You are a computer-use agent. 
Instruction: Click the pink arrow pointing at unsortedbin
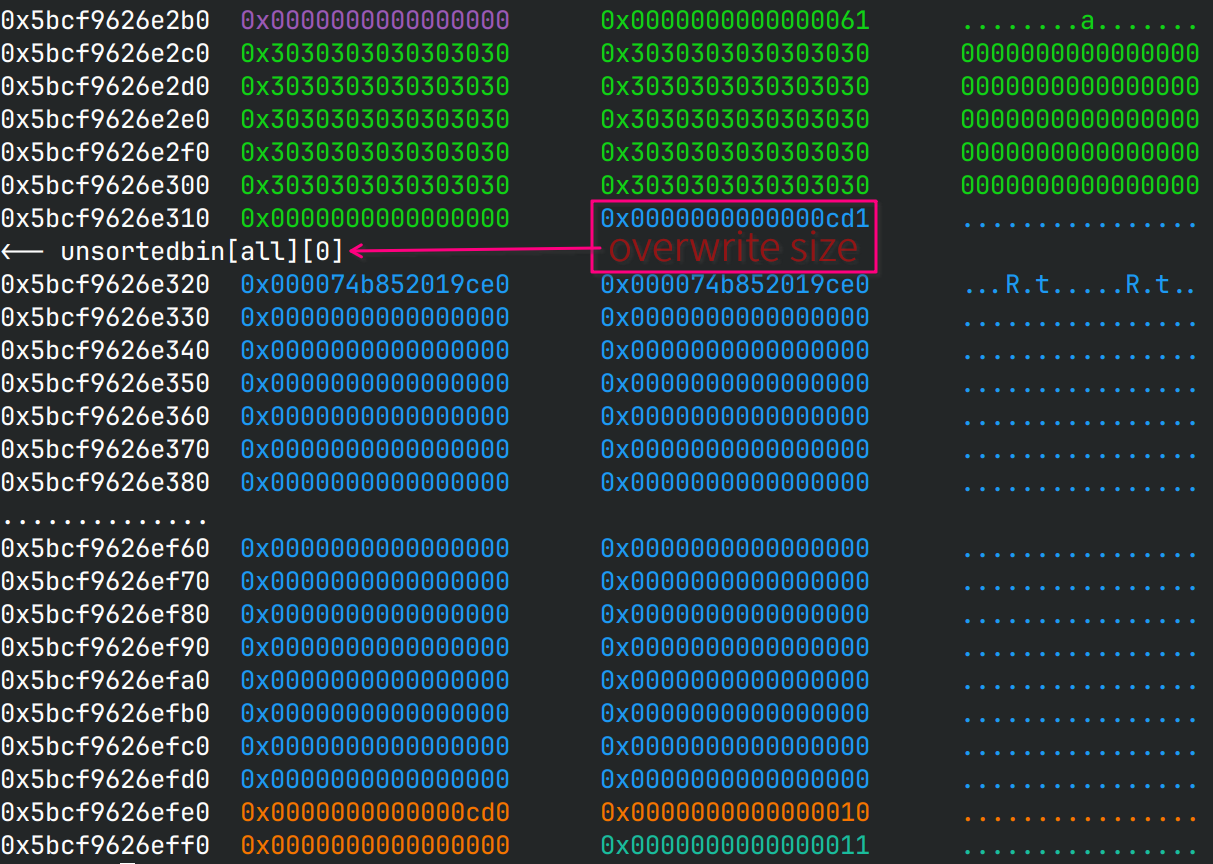[470, 251]
